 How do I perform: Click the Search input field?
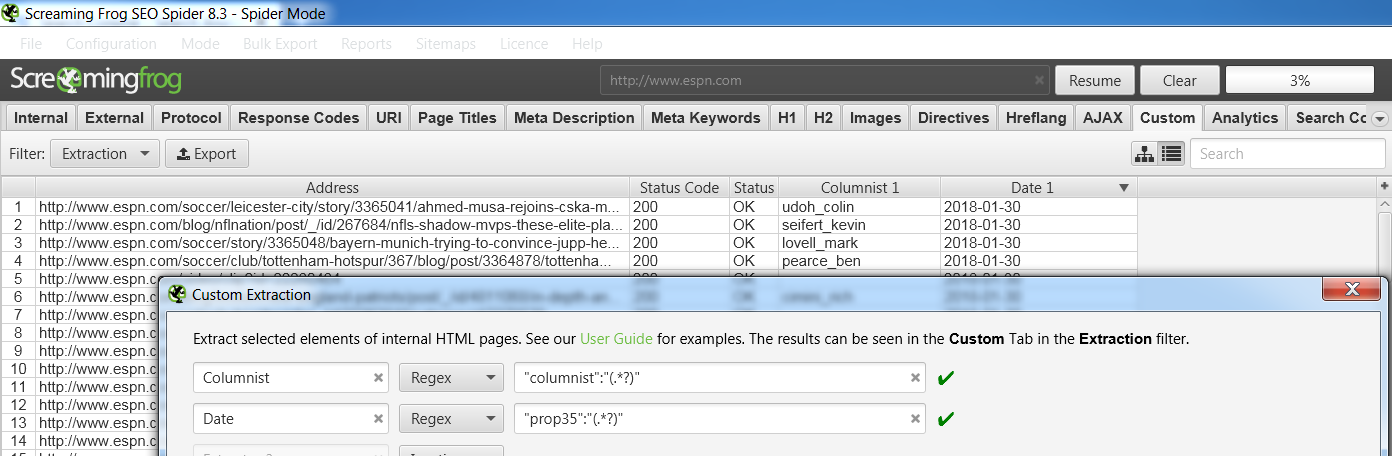click(x=1287, y=154)
